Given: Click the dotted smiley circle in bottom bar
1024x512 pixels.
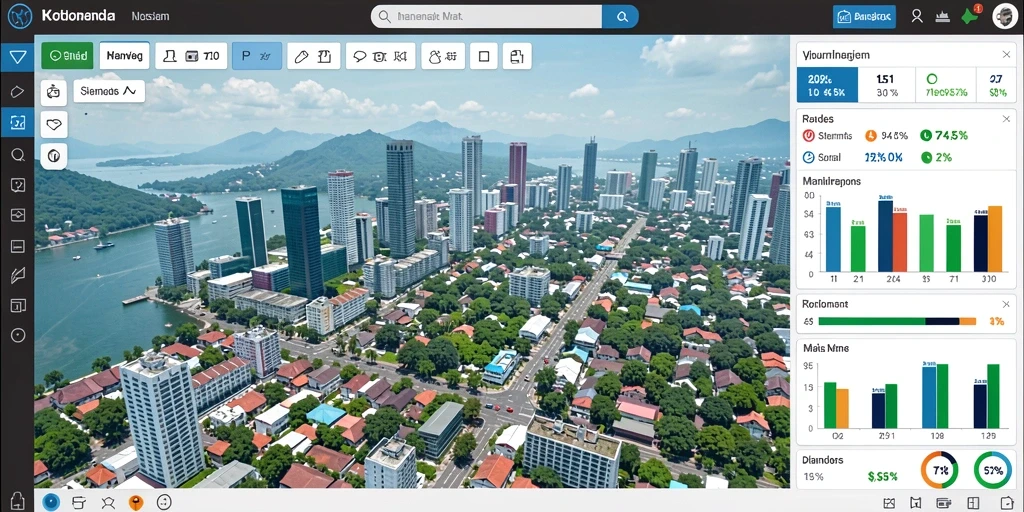Looking at the screenshot, I should pos(164,502).
